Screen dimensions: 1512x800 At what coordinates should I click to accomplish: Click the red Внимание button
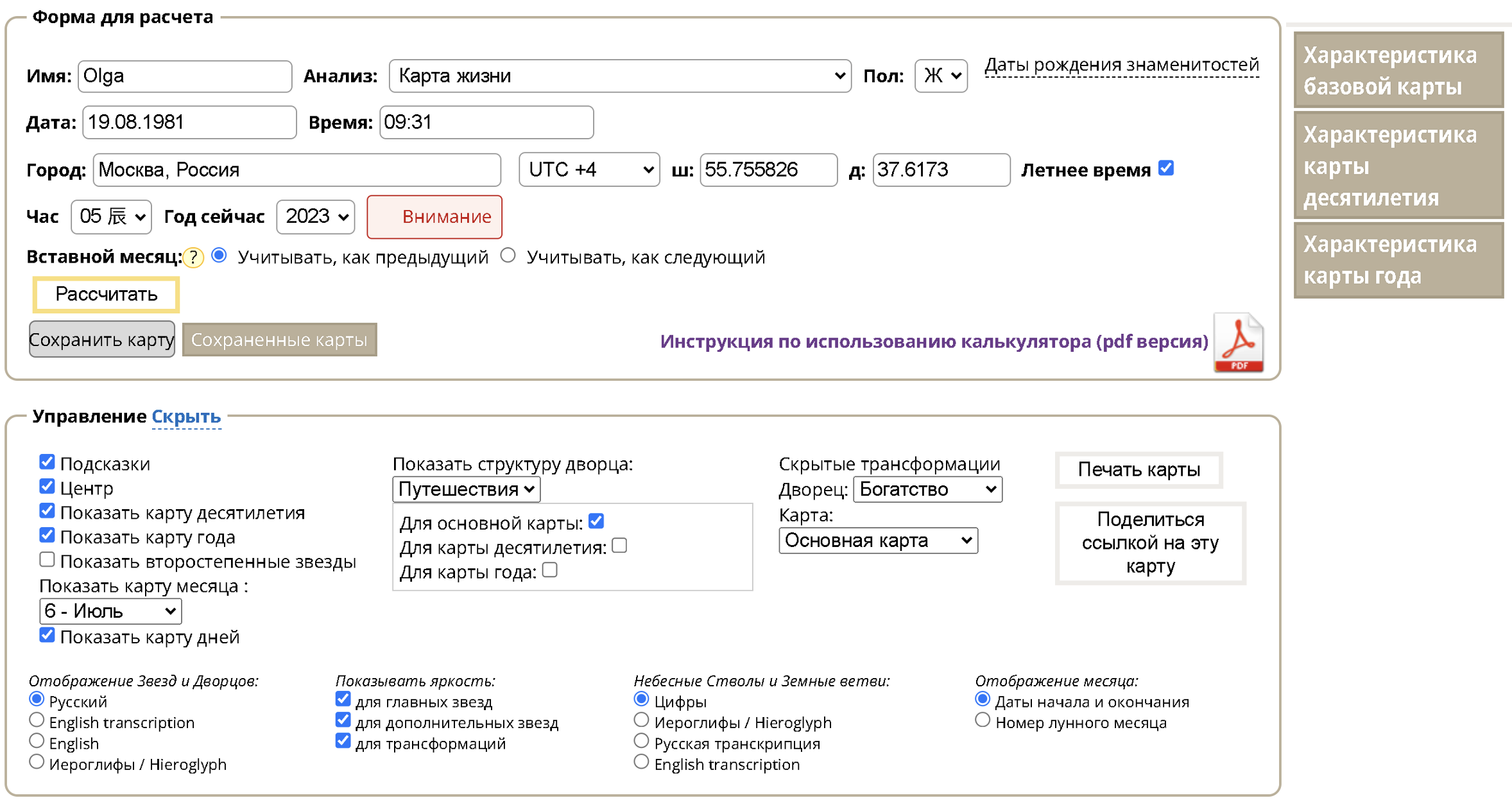[x=434, y=216]
